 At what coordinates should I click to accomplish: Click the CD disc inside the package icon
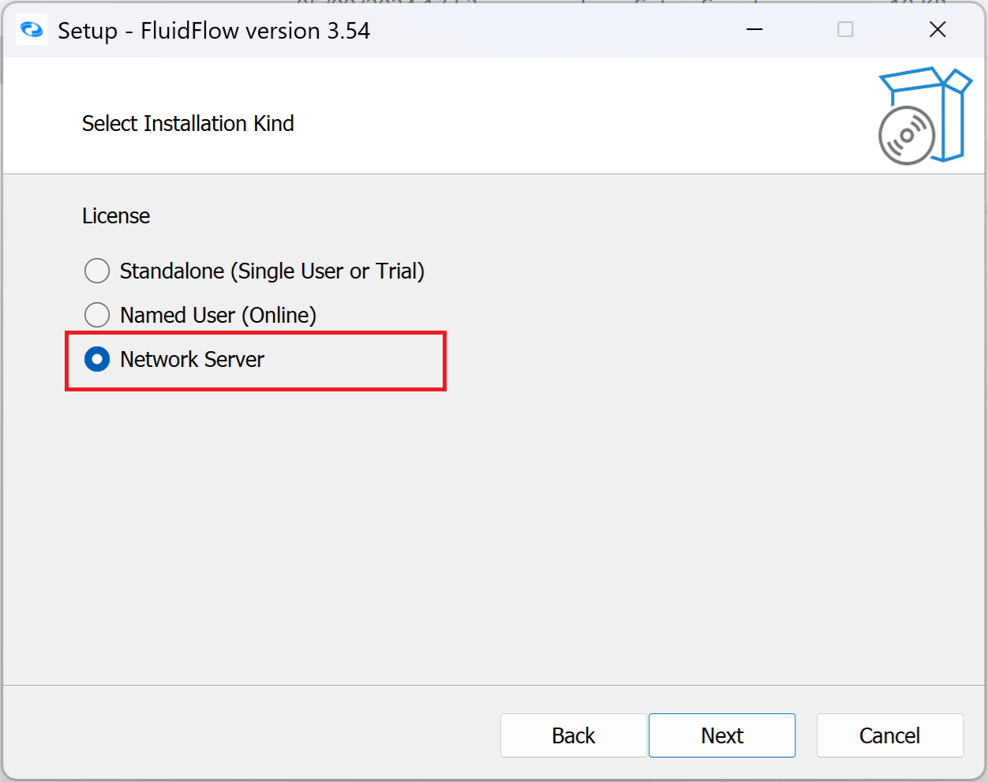click(906, 136)
